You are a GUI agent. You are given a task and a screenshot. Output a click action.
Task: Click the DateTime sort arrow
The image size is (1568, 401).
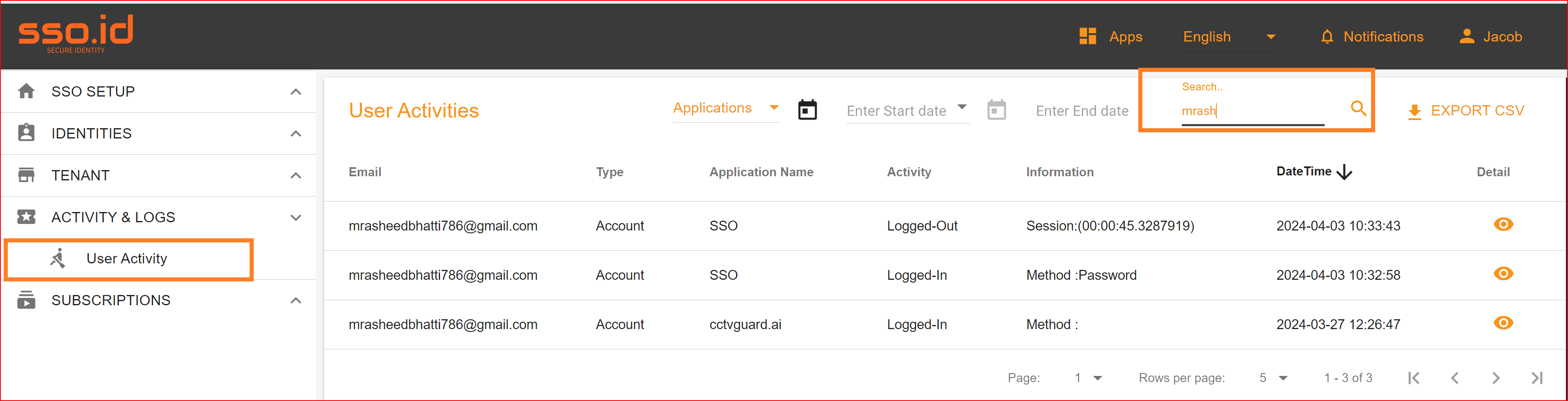click(1344, 172)
